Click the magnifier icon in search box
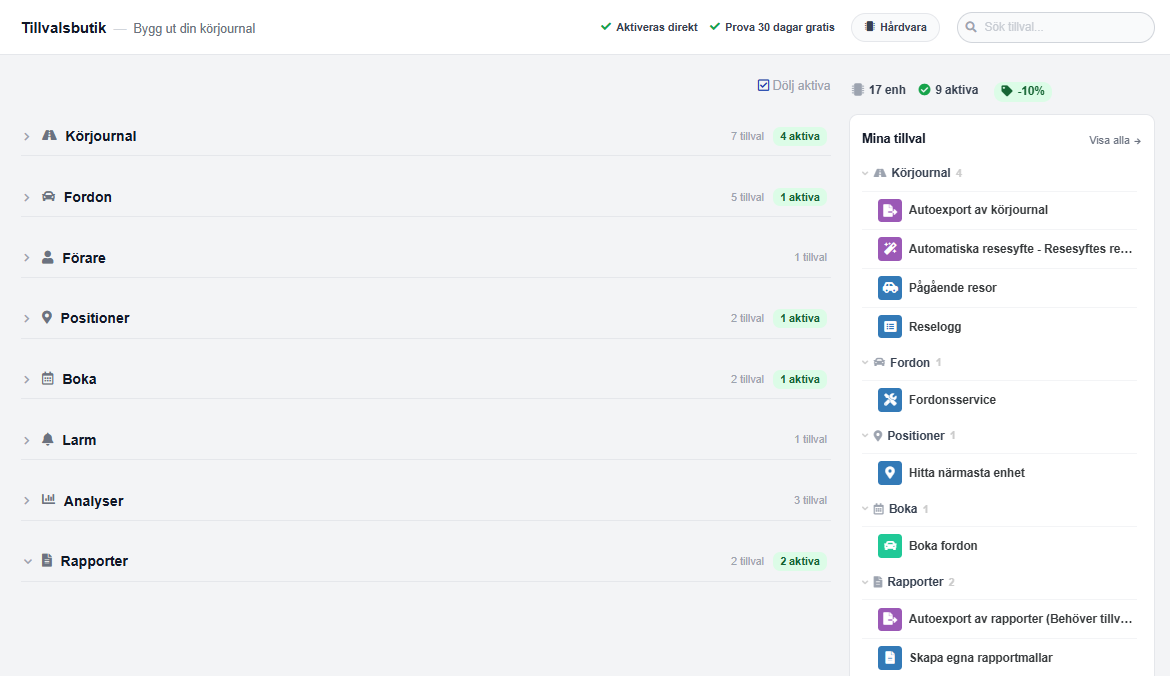1170x676 pixels. pyautogui.click(x=971, y=27)
